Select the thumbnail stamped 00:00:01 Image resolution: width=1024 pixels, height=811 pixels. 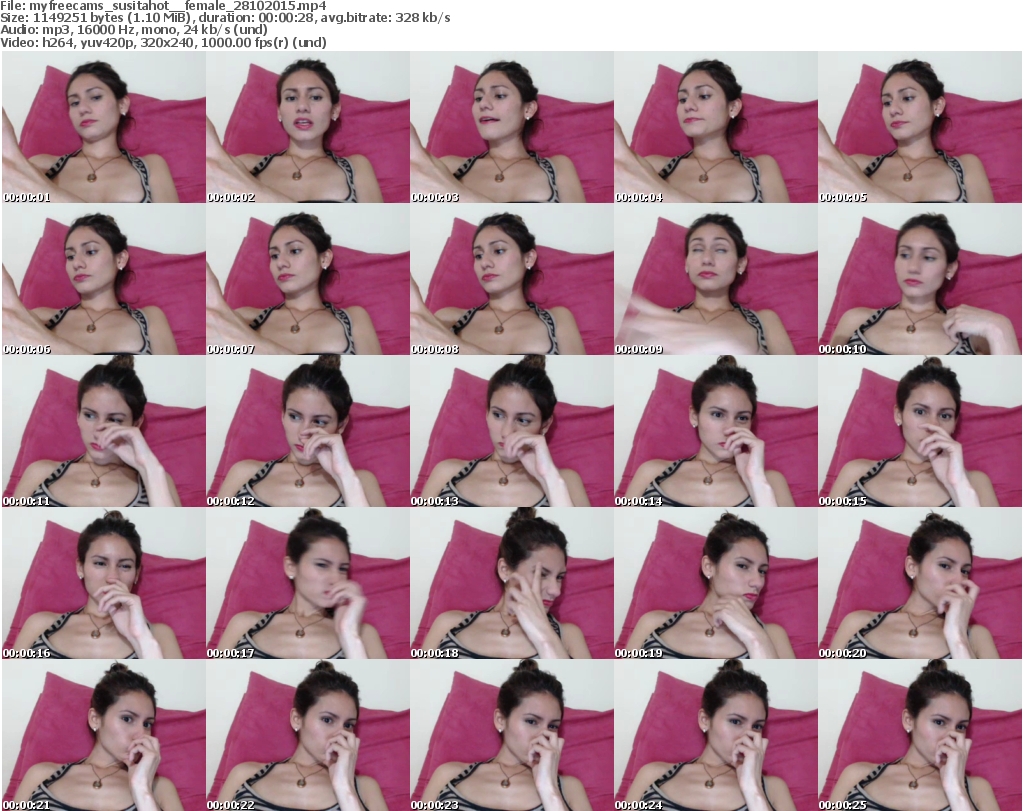pos(104,127)
